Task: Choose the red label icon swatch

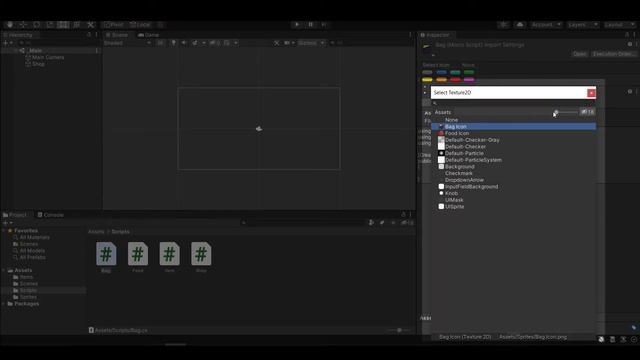Action: [x=455, y=80]
